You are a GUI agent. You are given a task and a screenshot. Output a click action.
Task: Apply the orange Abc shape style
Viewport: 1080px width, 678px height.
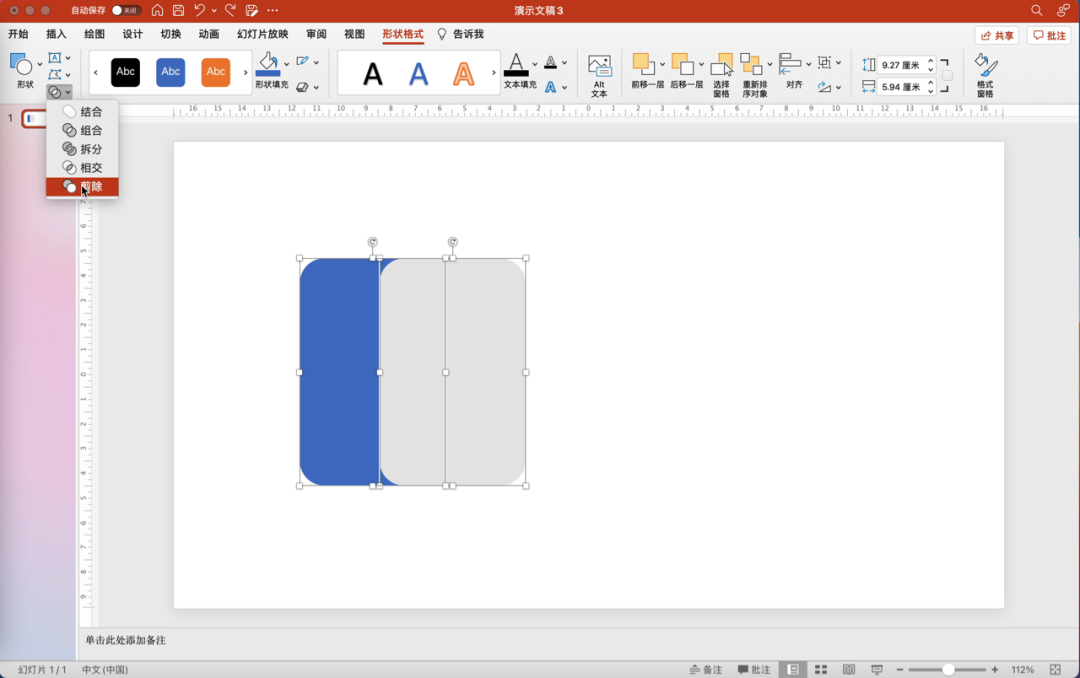[216, 72]
